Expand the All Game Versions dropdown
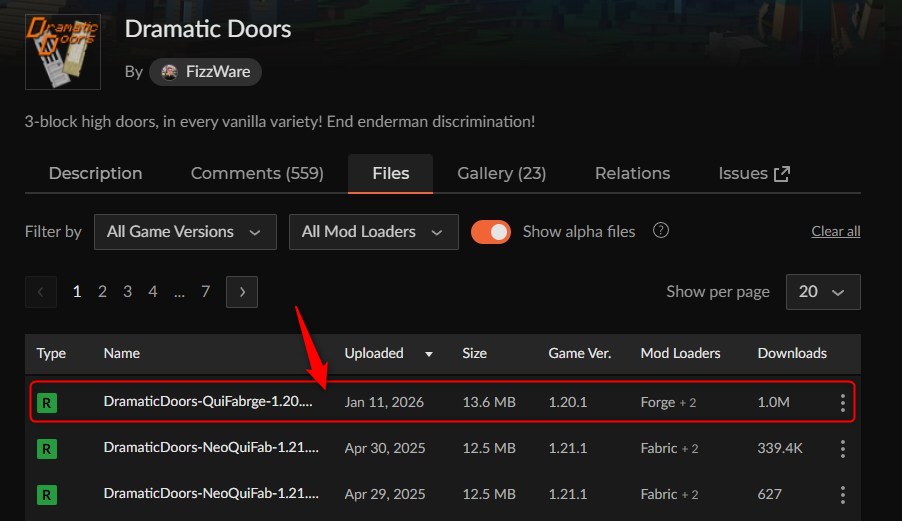Viewport: 902px width, 521px height. 185,232
